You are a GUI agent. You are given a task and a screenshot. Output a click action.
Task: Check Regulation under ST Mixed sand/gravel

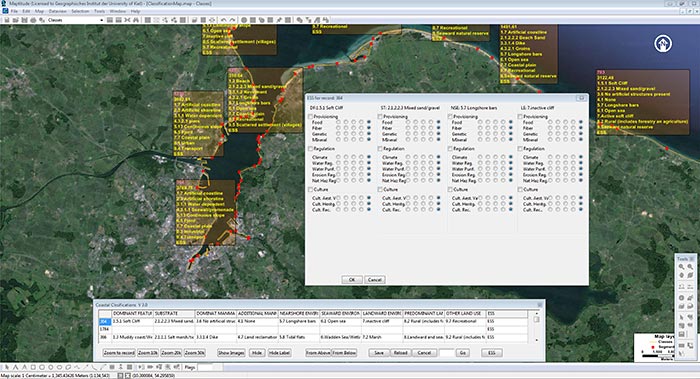click(x=380, y=148)
